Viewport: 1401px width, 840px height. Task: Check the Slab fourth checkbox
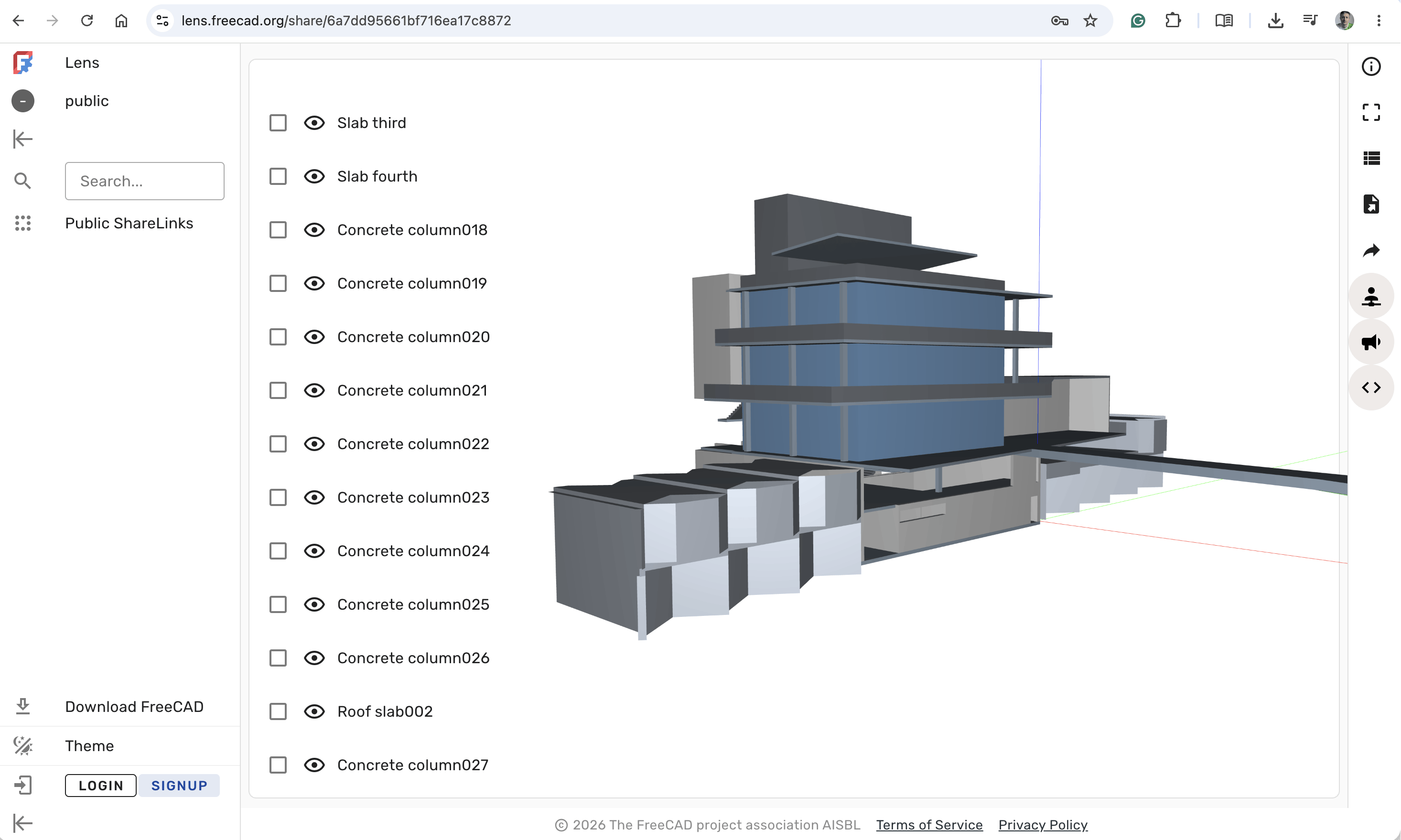tap(278, 177)
